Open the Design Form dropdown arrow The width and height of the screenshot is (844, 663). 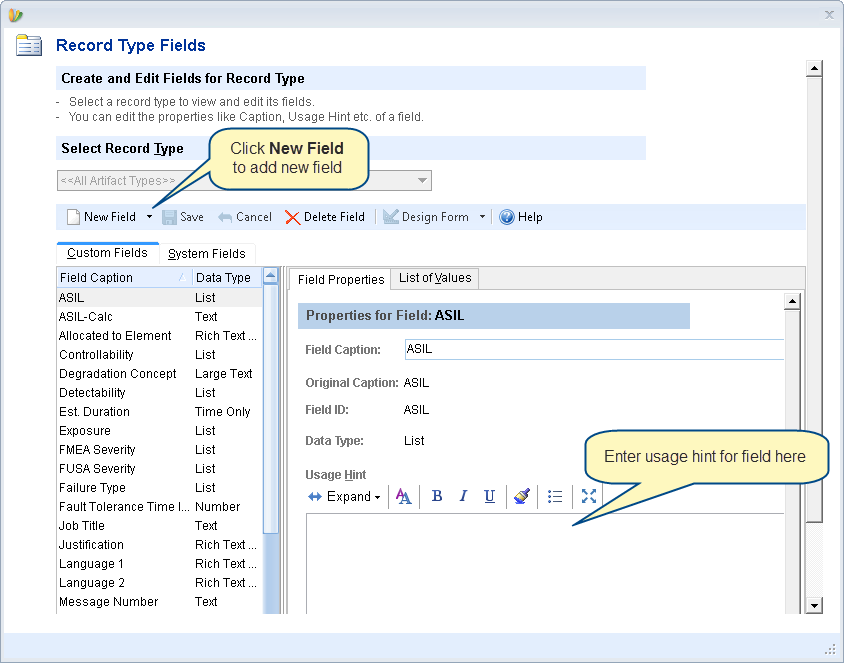tap(482, 217)
